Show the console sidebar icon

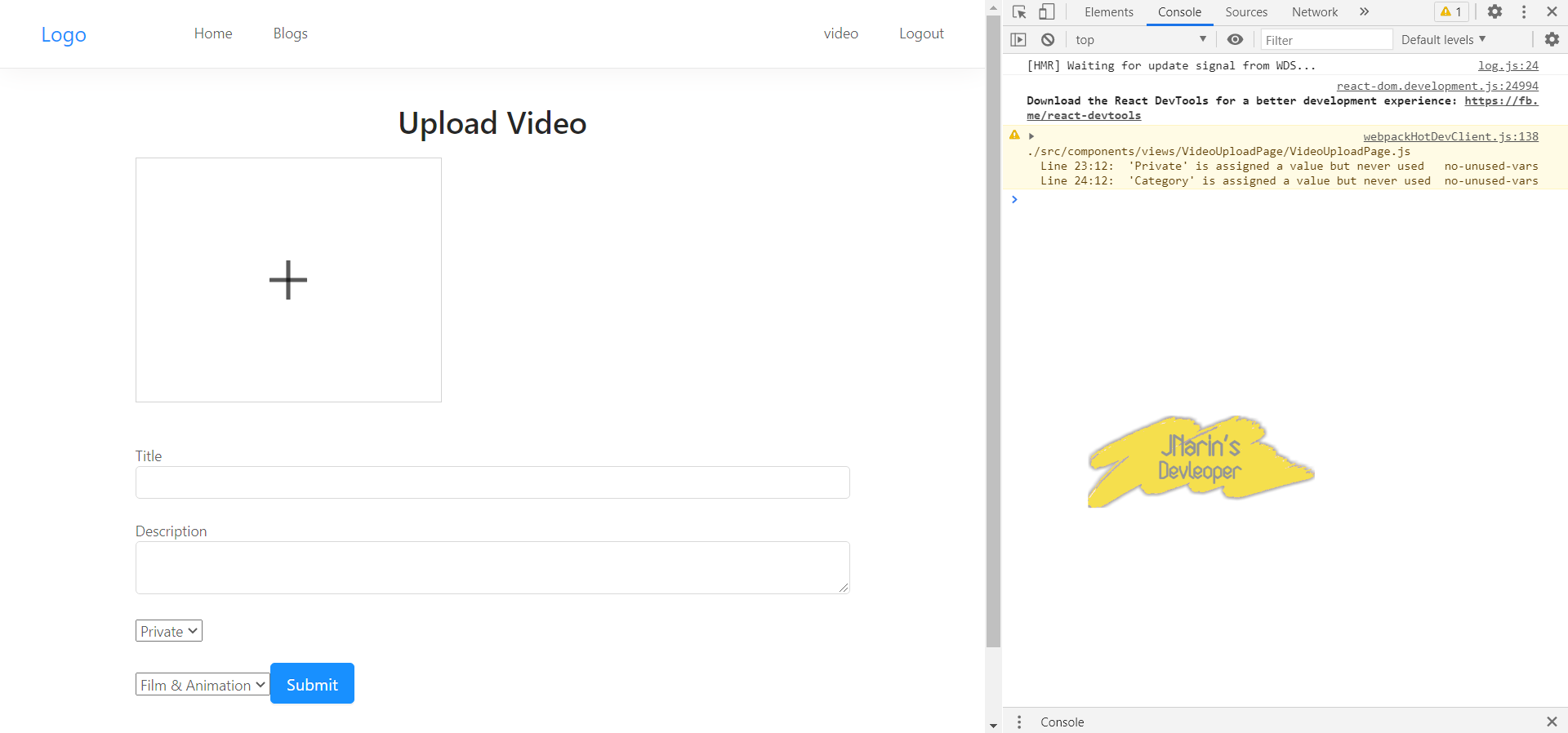tap(1018, 39)
